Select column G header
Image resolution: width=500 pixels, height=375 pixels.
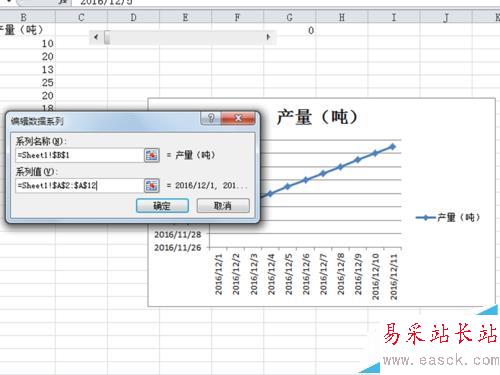pos(289,17)
